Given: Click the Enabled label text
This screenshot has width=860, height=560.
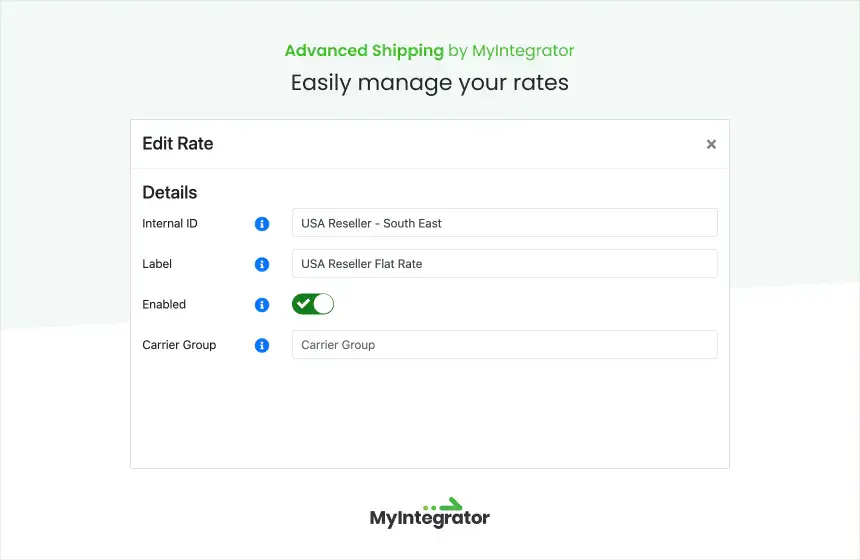Looking at the screenshot, I should (x=164, y=304).
